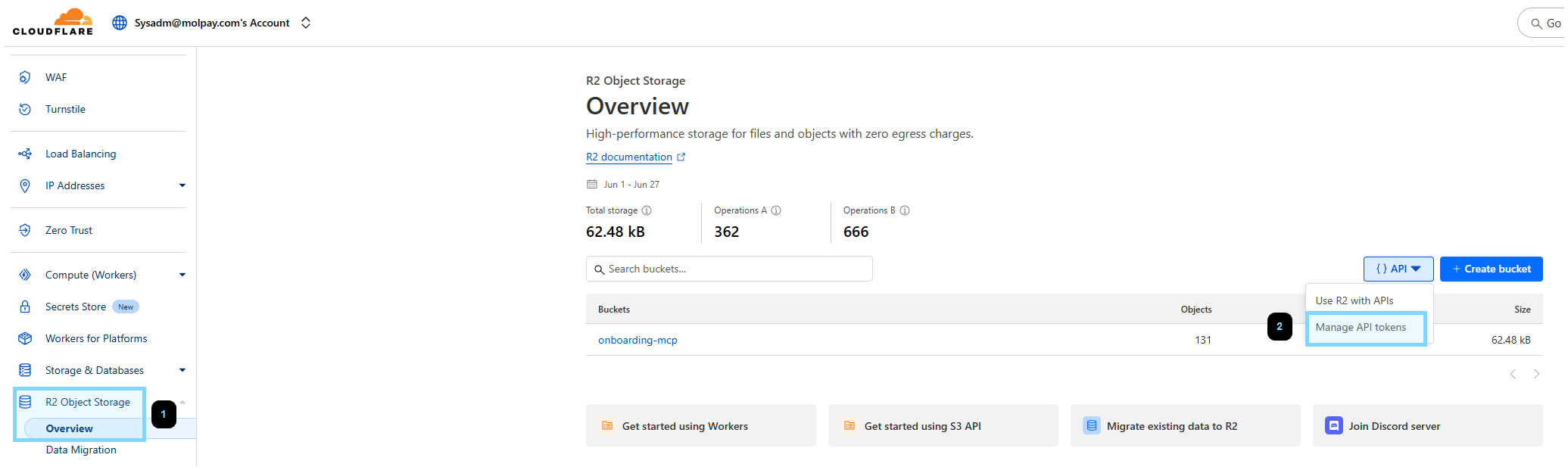Click the Turnstile icon in sidebar

[x=25, y=109]
